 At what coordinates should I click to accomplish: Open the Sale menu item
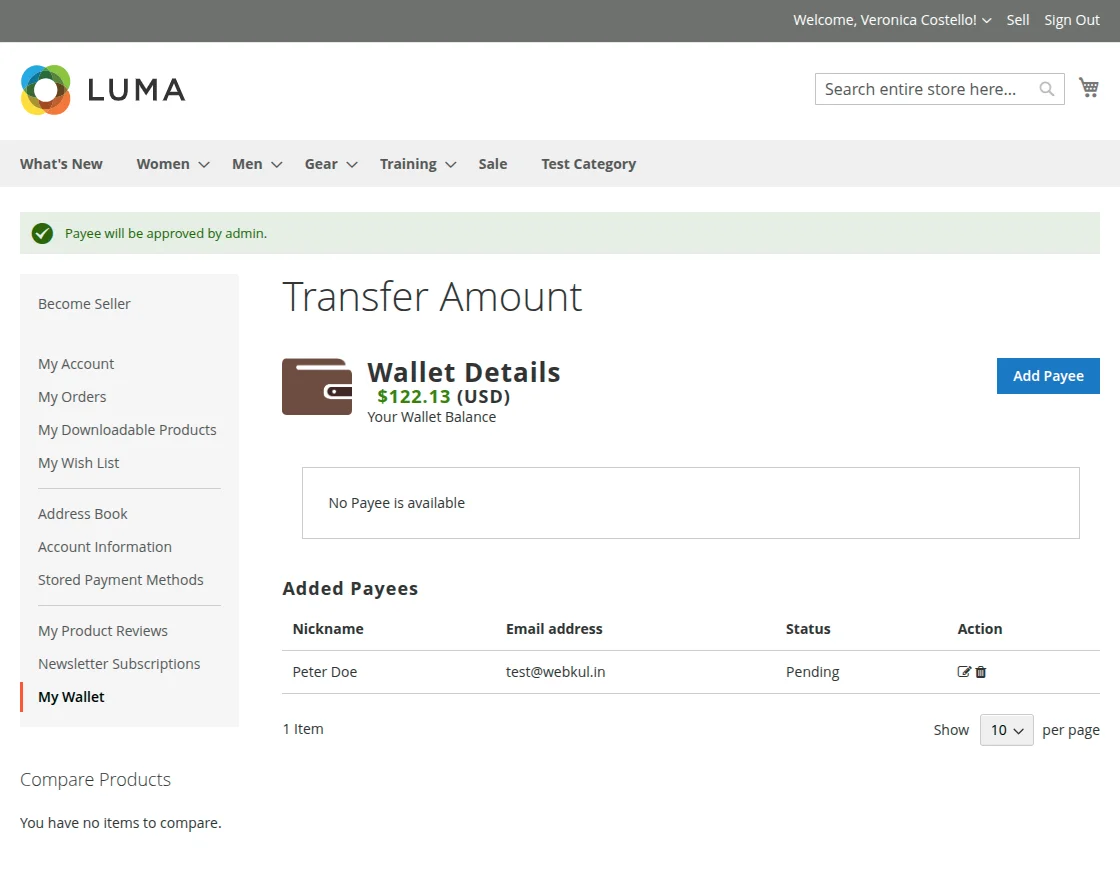492,163
